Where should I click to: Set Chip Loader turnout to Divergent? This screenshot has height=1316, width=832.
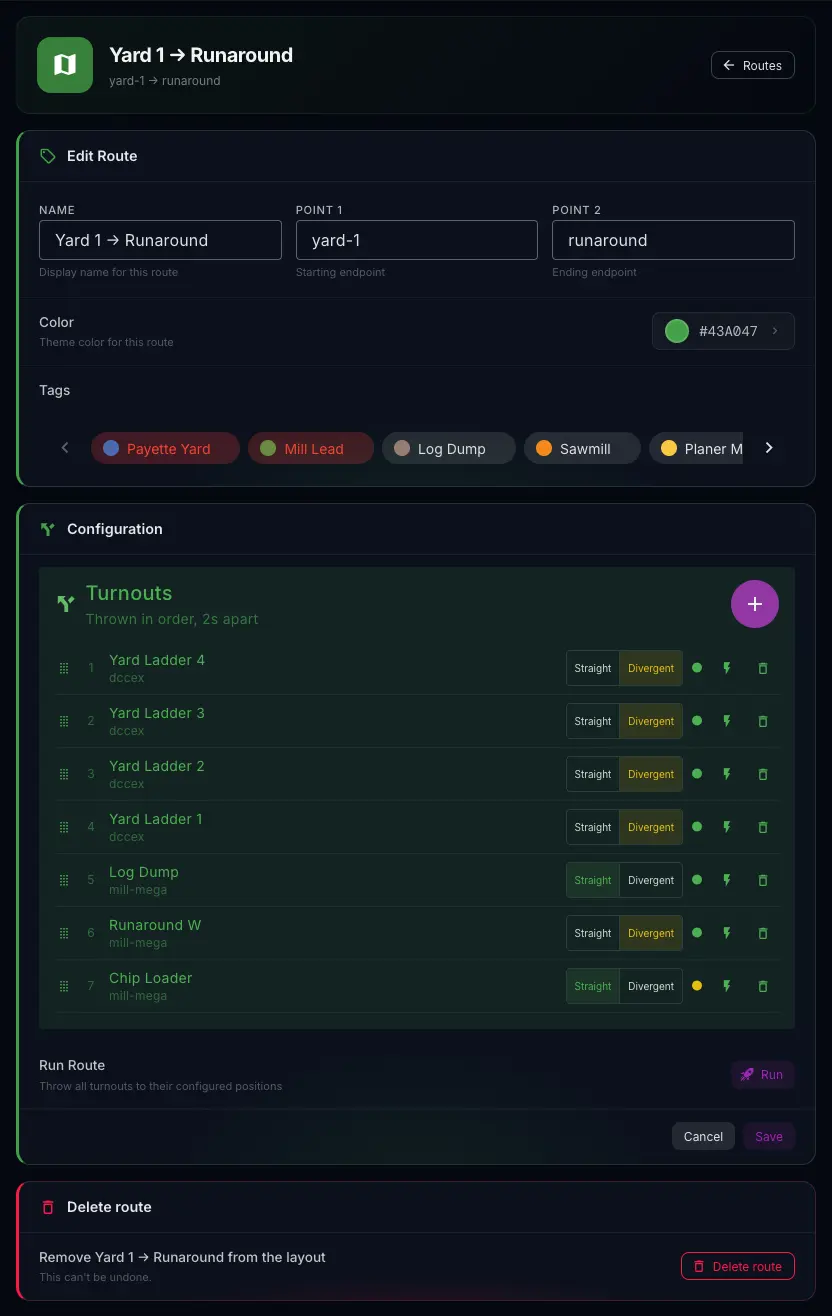click(651, 986)
